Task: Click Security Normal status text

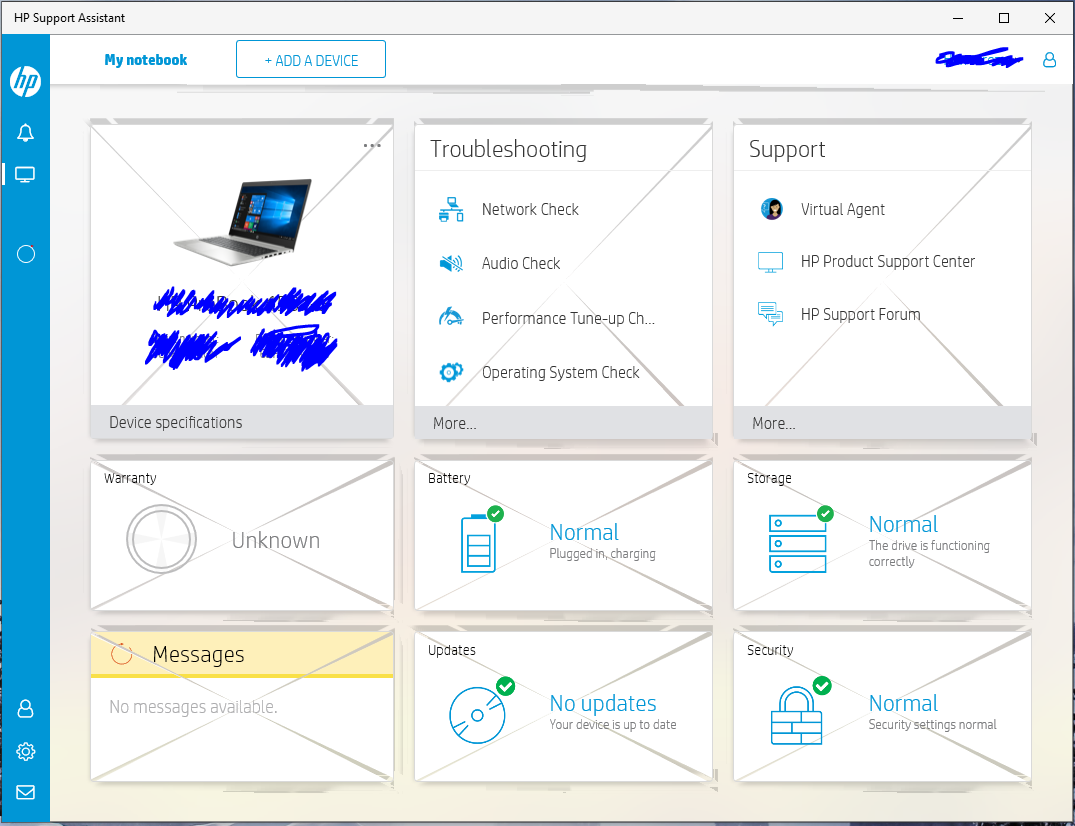Action: pyautogui.click(x=903, y=703)
